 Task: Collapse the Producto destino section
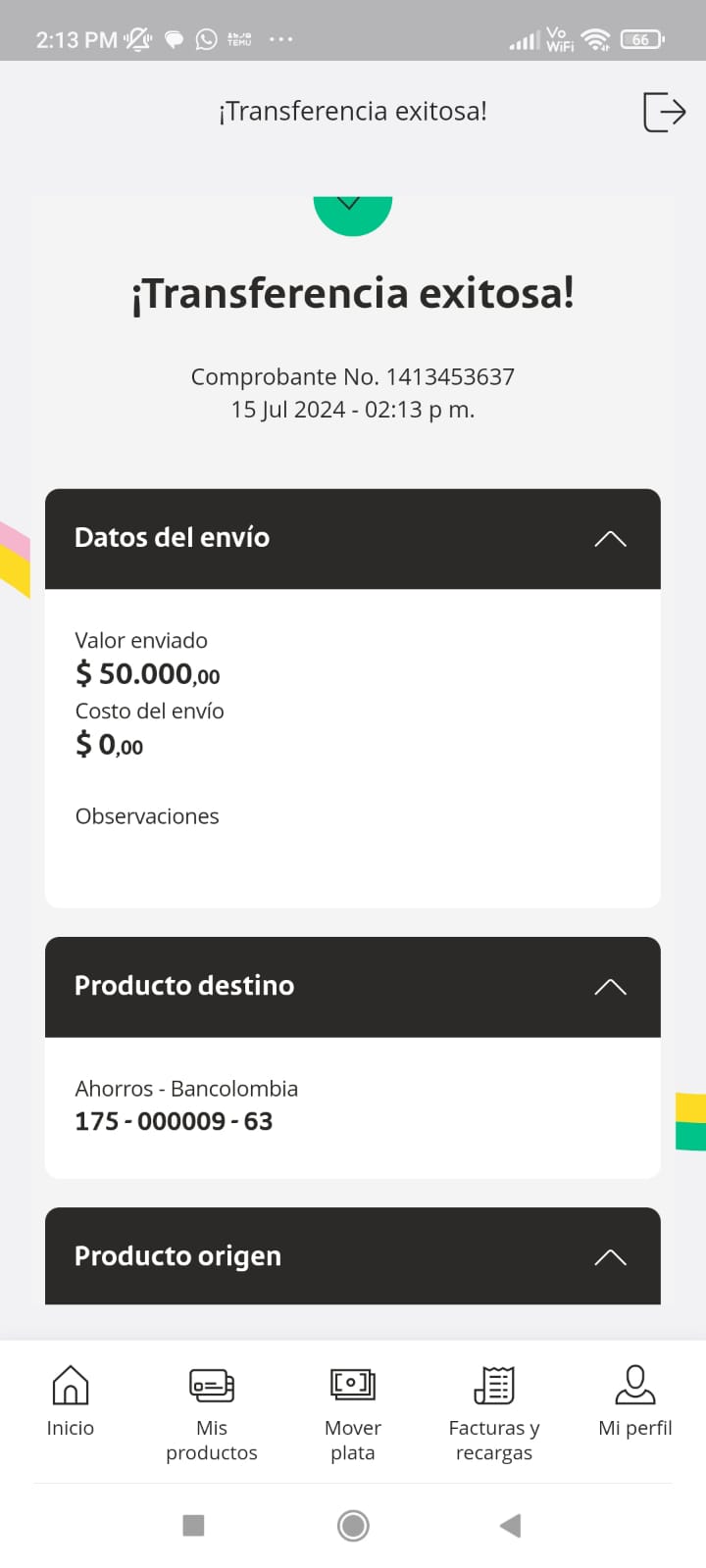pyautogui.click(x=610, y=987)
